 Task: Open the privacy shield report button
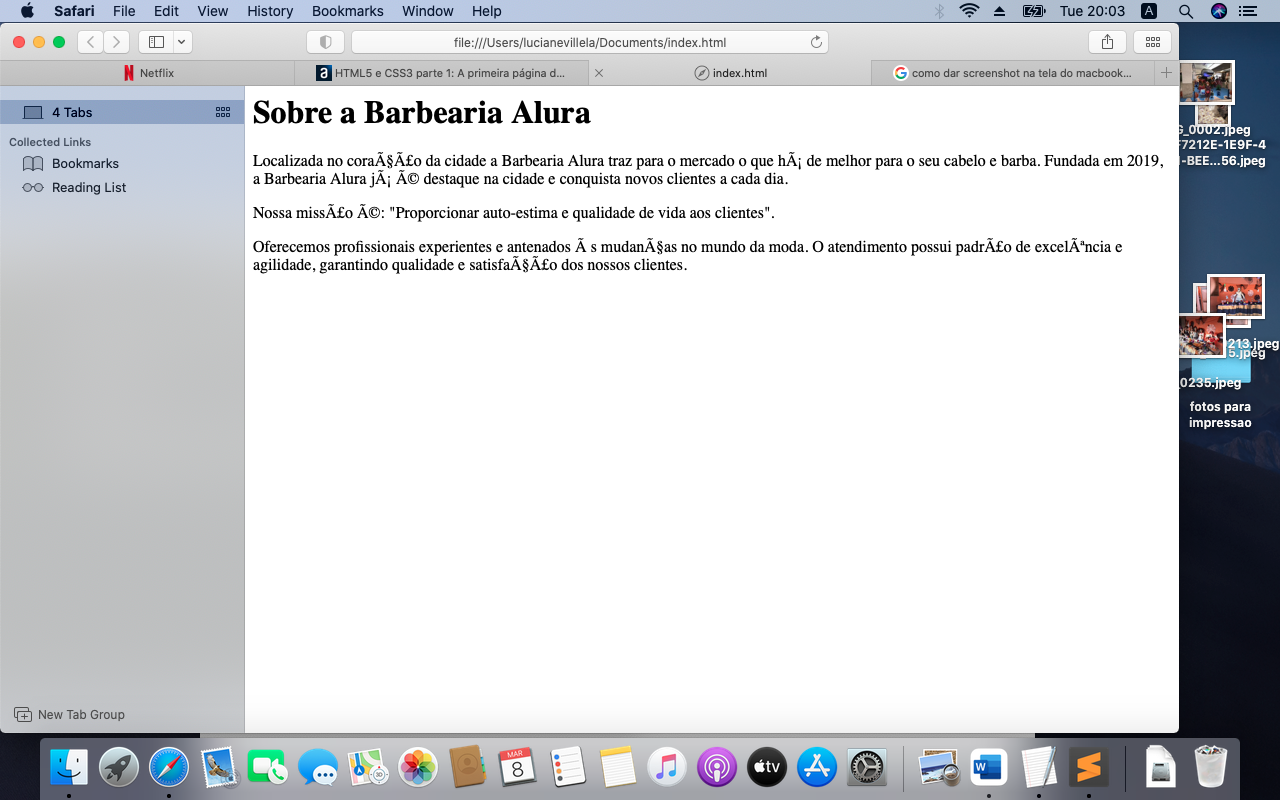click(x=325, y=42)
